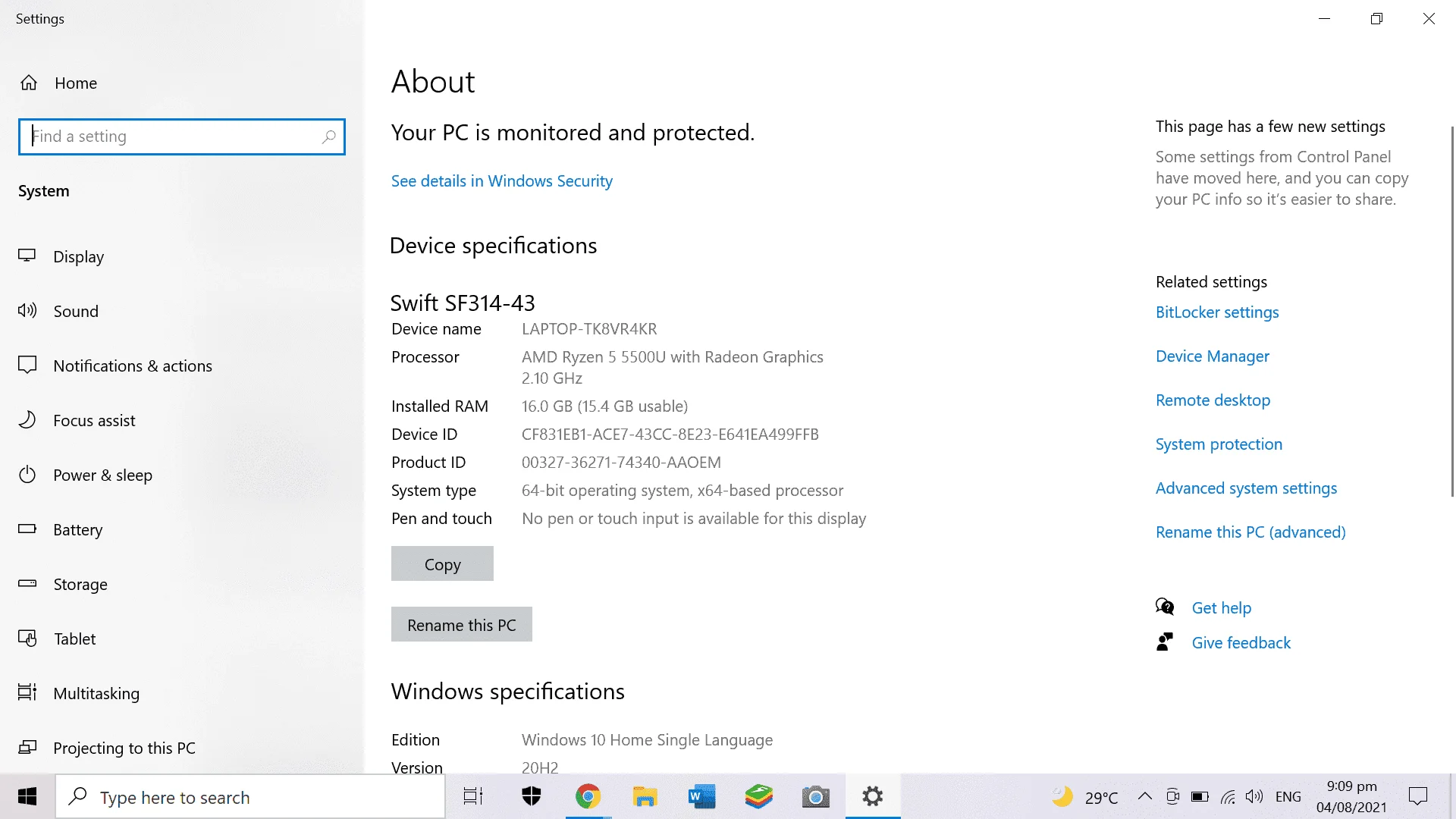Open Device Manager link
Image resolution: width=1456 pixels, height=819 pixels.
1212,356
